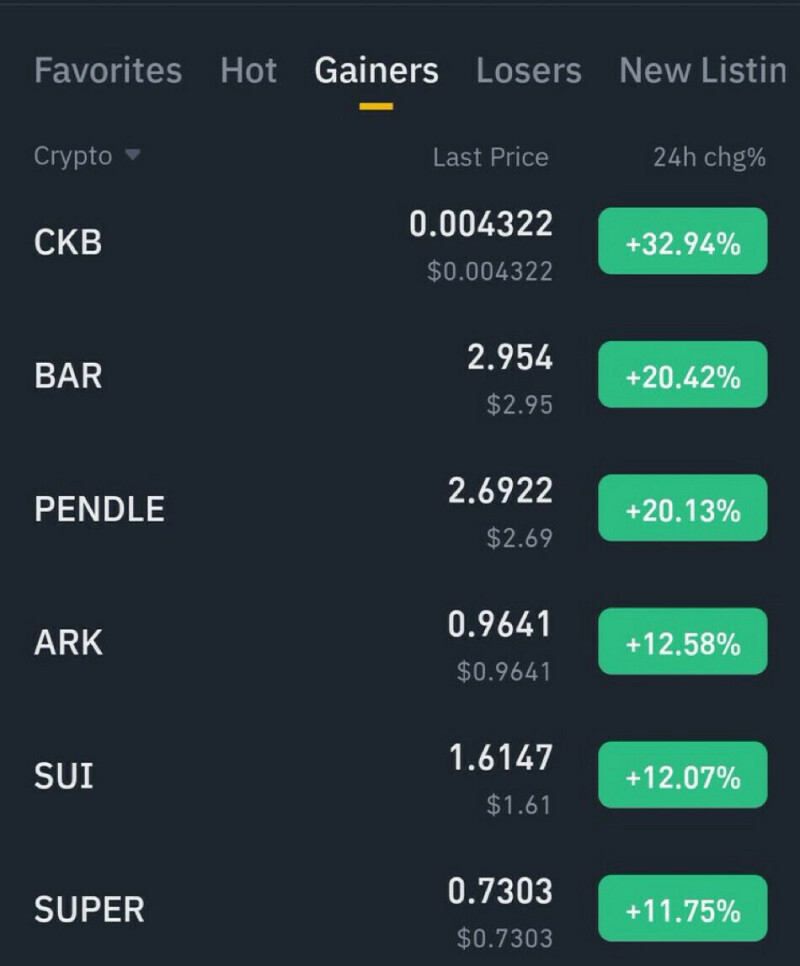Viewport: 800px width, 966px height.
Task: Open the CKB coin row
Action: coord(68,242)
